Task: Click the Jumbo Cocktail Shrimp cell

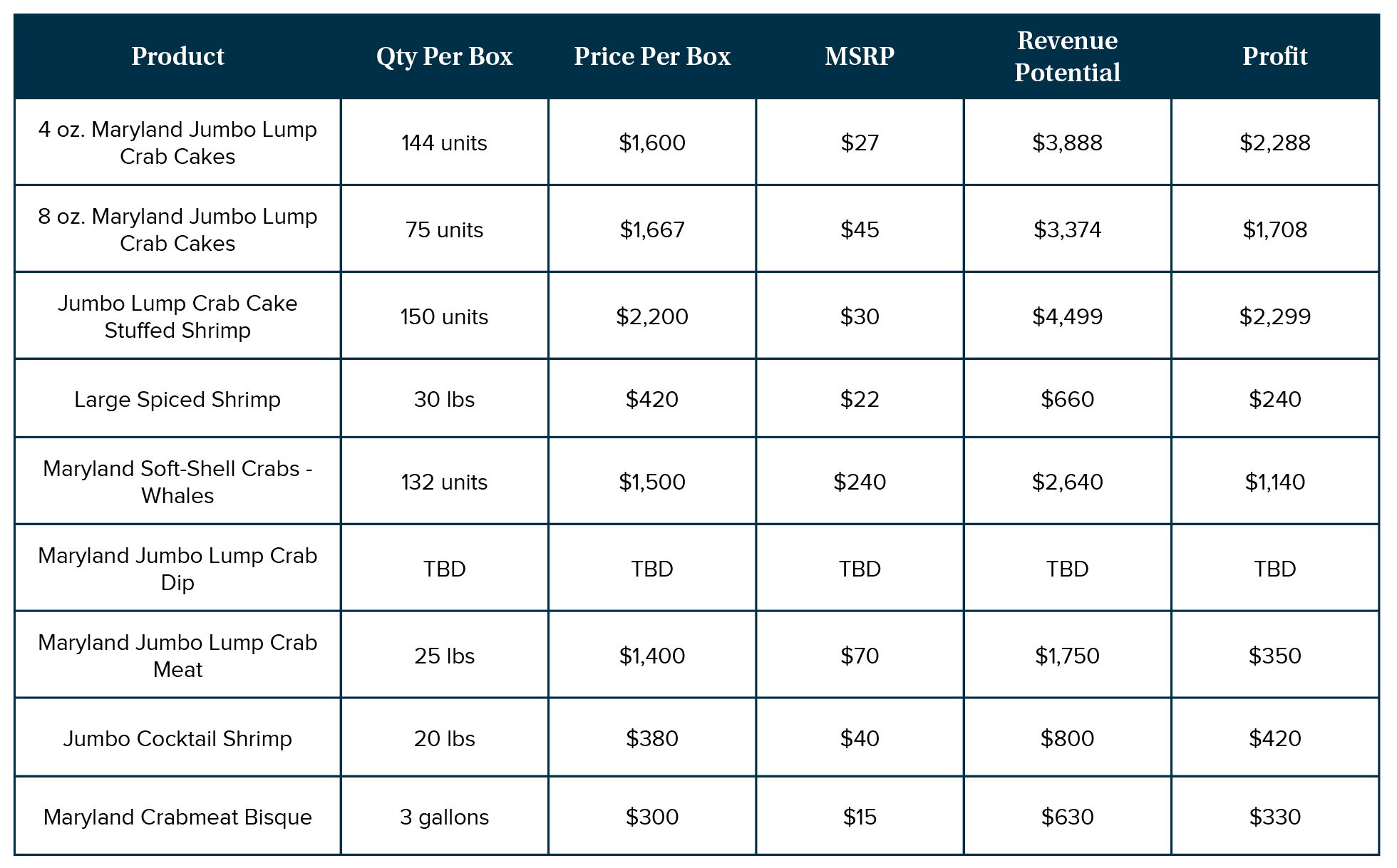Action: [x=177, y=738]
